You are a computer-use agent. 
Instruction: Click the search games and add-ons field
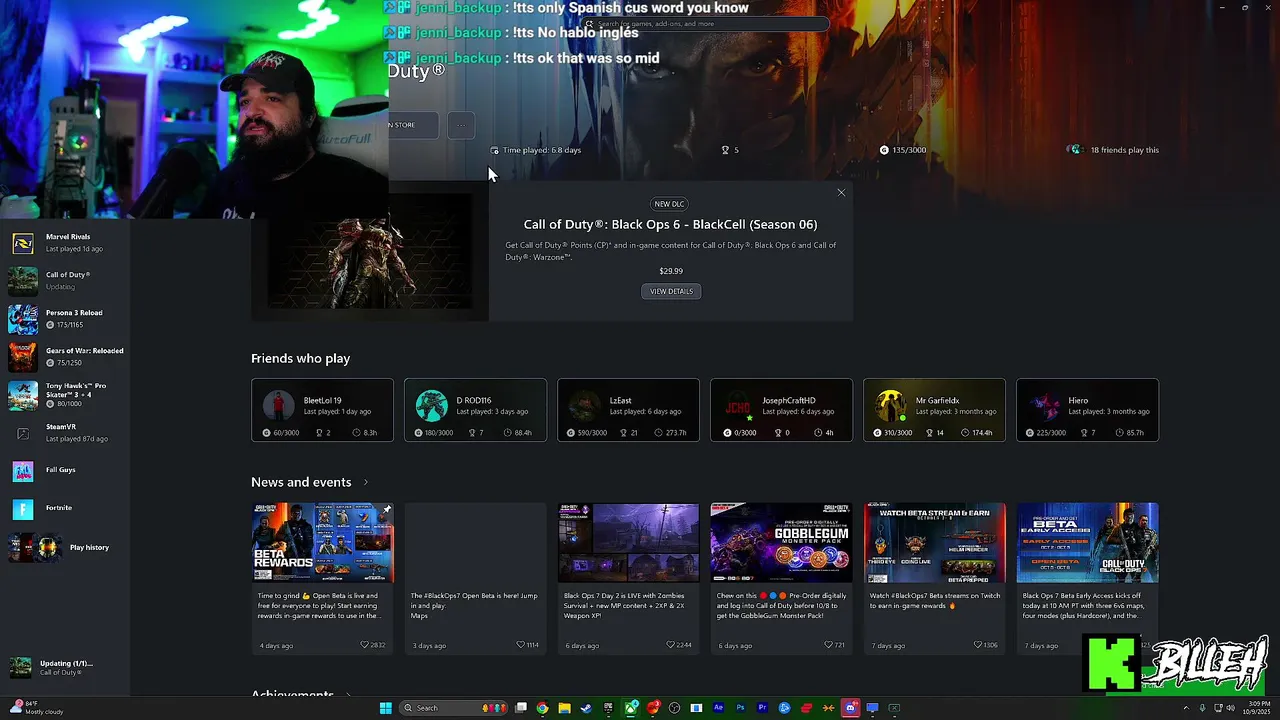(705, 23)
